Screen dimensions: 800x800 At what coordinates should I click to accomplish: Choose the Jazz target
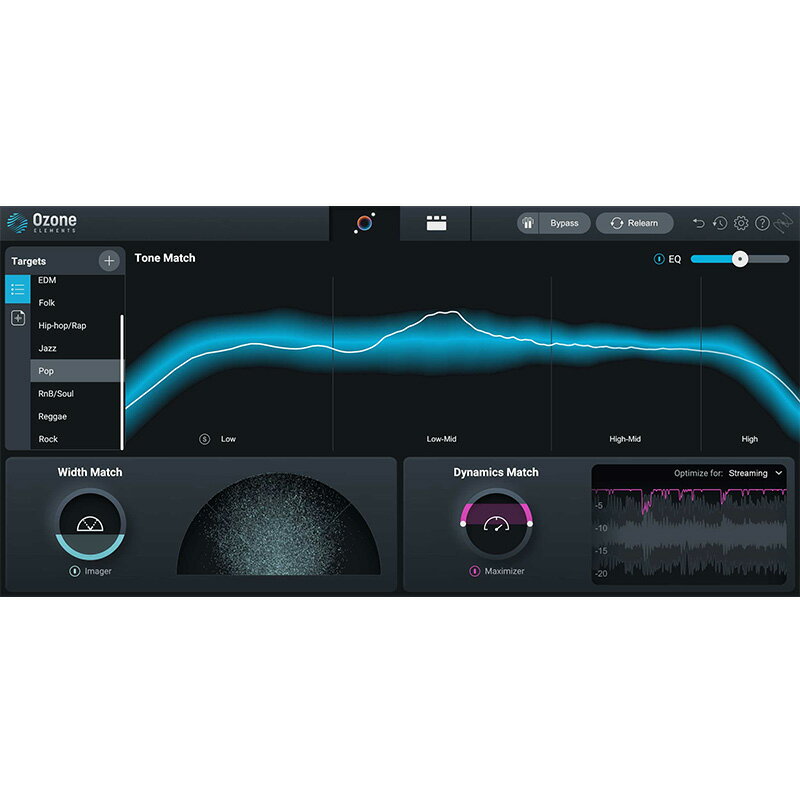[x=76, y=348]
